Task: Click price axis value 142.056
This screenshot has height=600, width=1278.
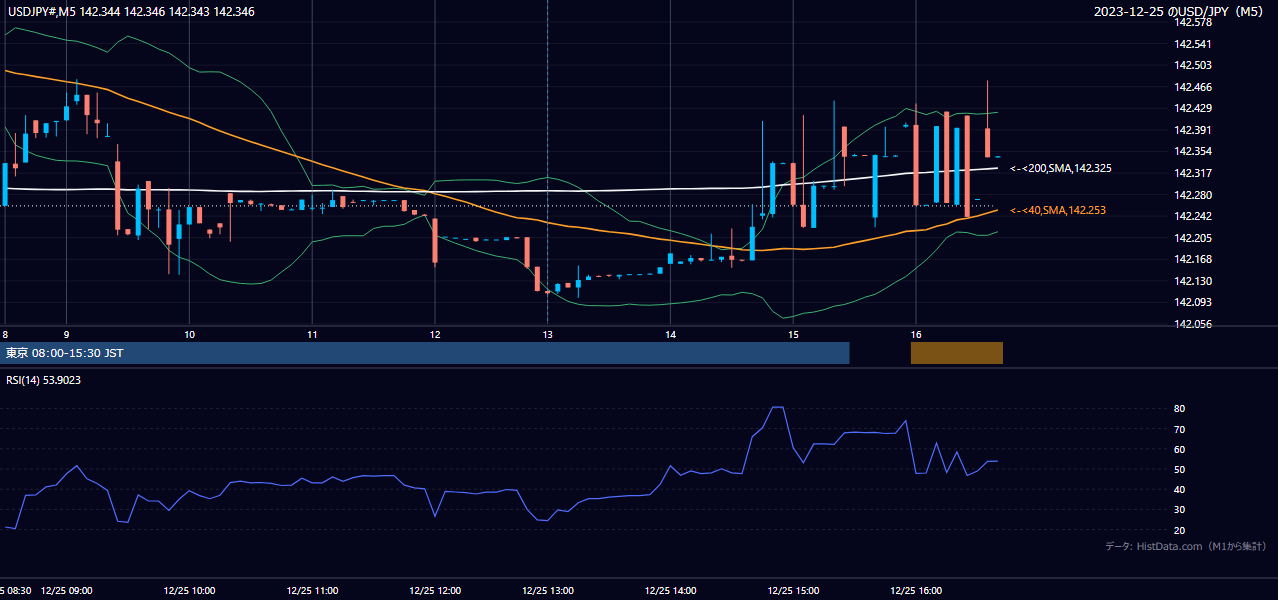Action: point(1192,324)
